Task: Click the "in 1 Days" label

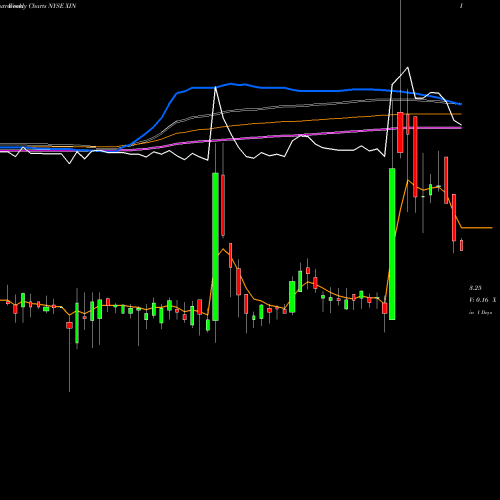Action: pyautogui.click(x=481, y=313)
